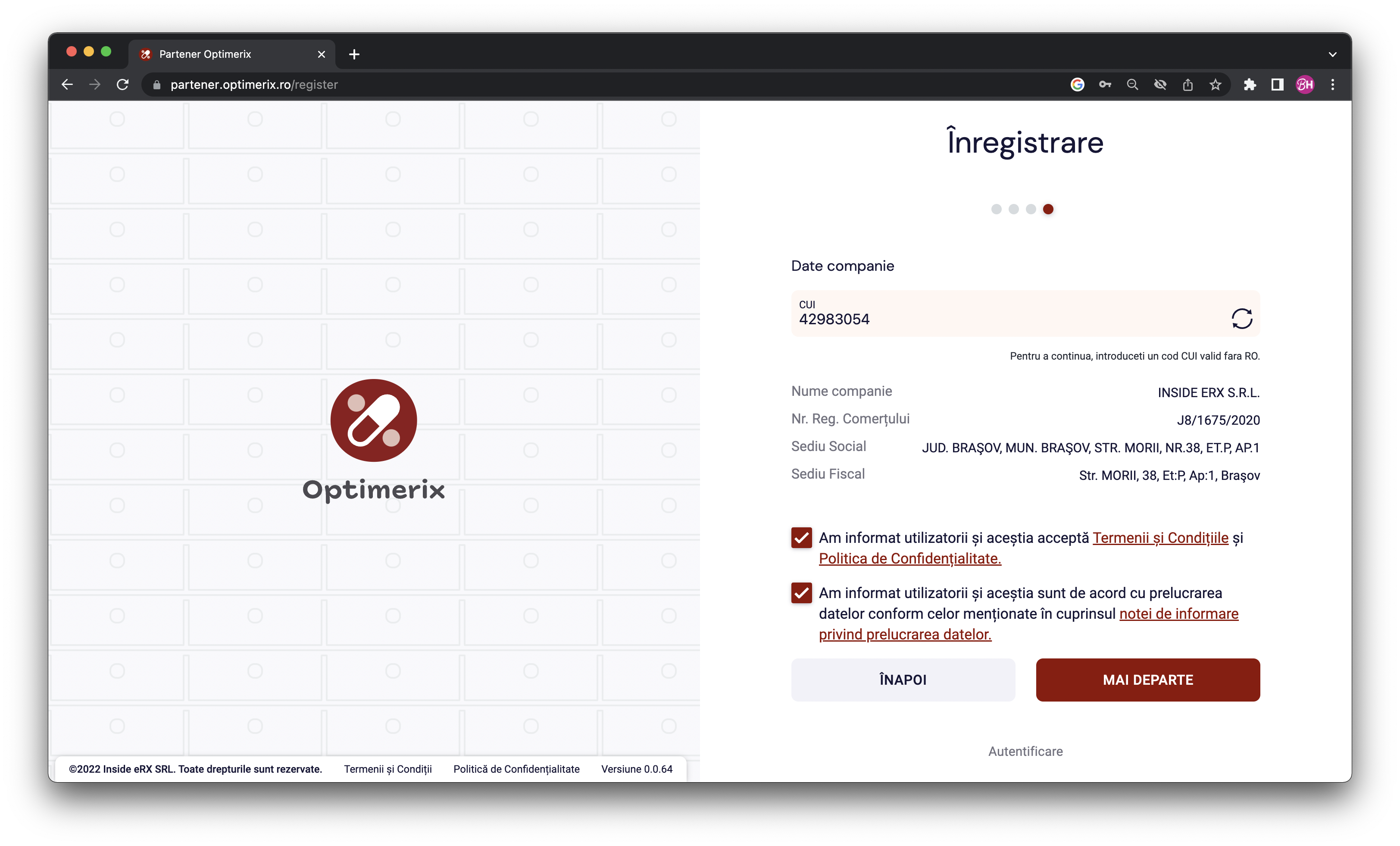Click the Autentificare text link
The image size is (1400, 846).
click(x=1025, y=751)
